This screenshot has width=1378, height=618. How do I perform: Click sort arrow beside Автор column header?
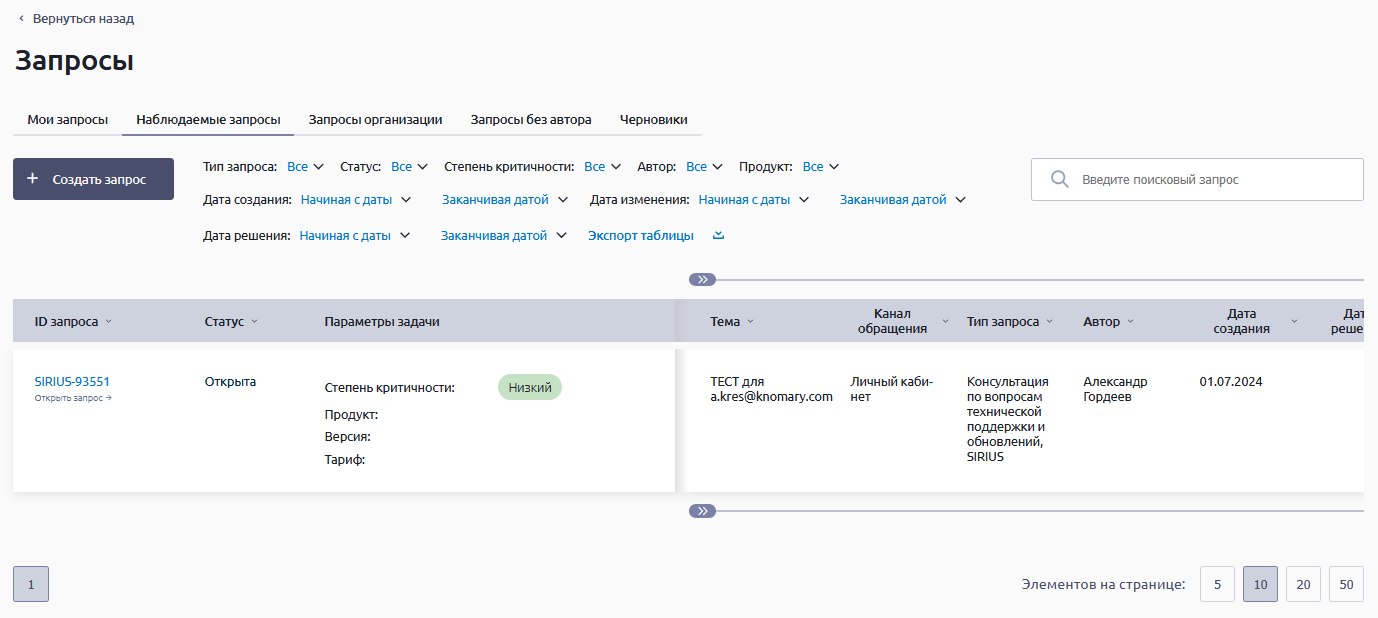click(1131, 322)
